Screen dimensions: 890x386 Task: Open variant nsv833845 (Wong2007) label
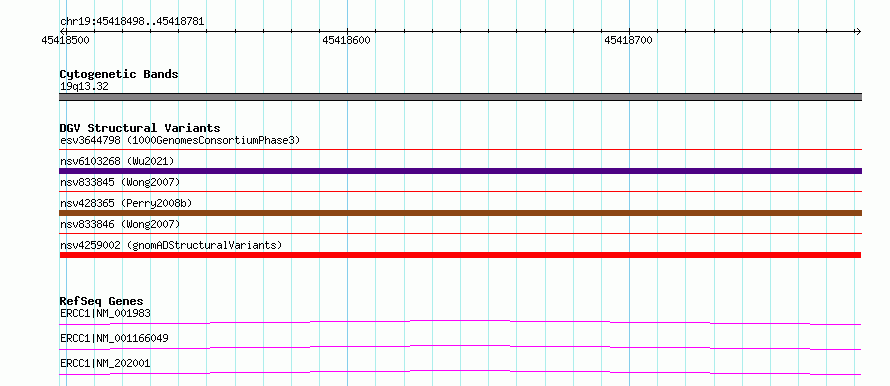point(120,182)
